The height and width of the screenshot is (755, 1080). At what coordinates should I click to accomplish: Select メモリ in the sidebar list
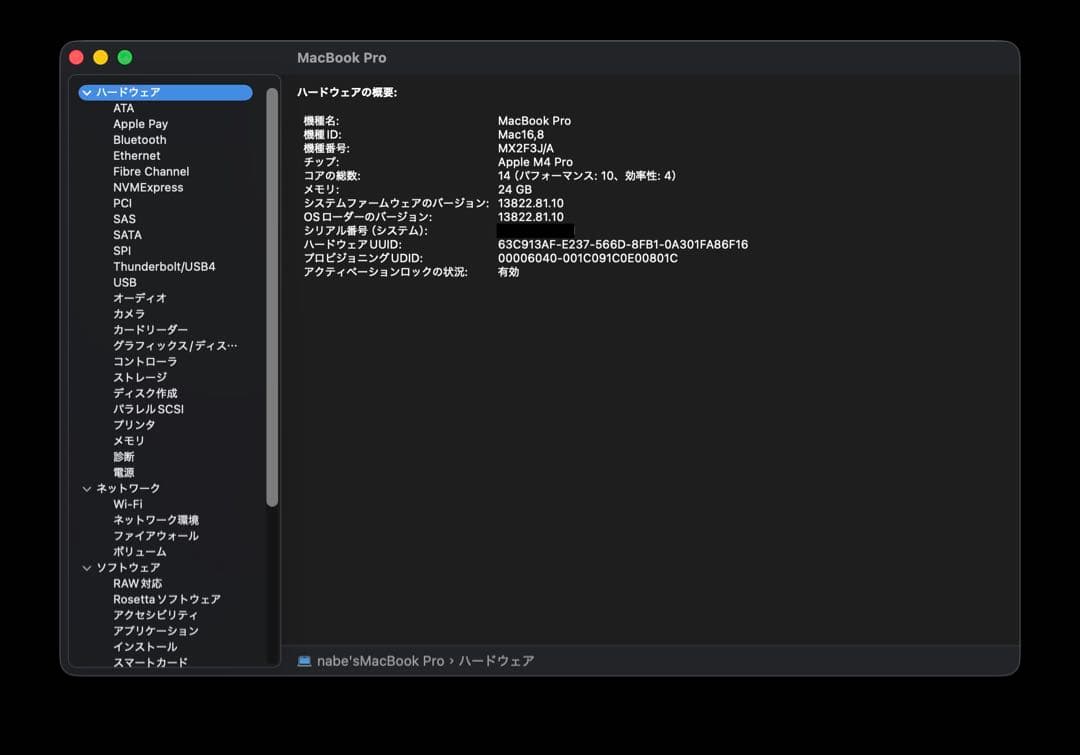(x=129, y=441)
